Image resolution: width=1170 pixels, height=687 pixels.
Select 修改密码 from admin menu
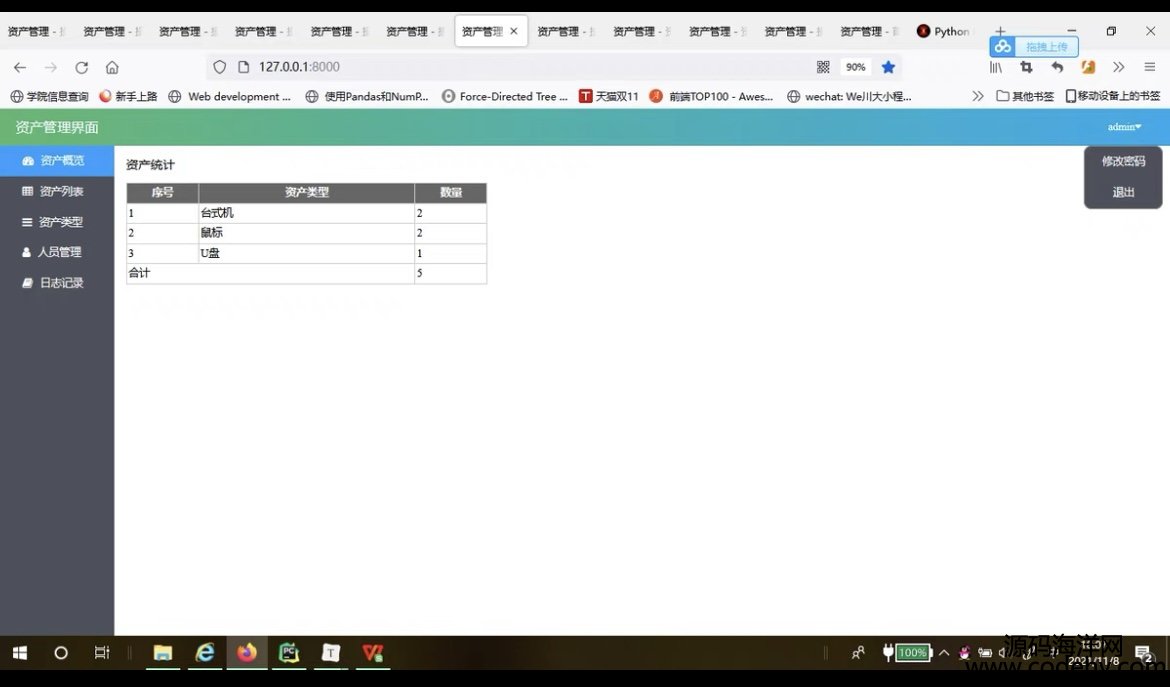(1123, 161)
